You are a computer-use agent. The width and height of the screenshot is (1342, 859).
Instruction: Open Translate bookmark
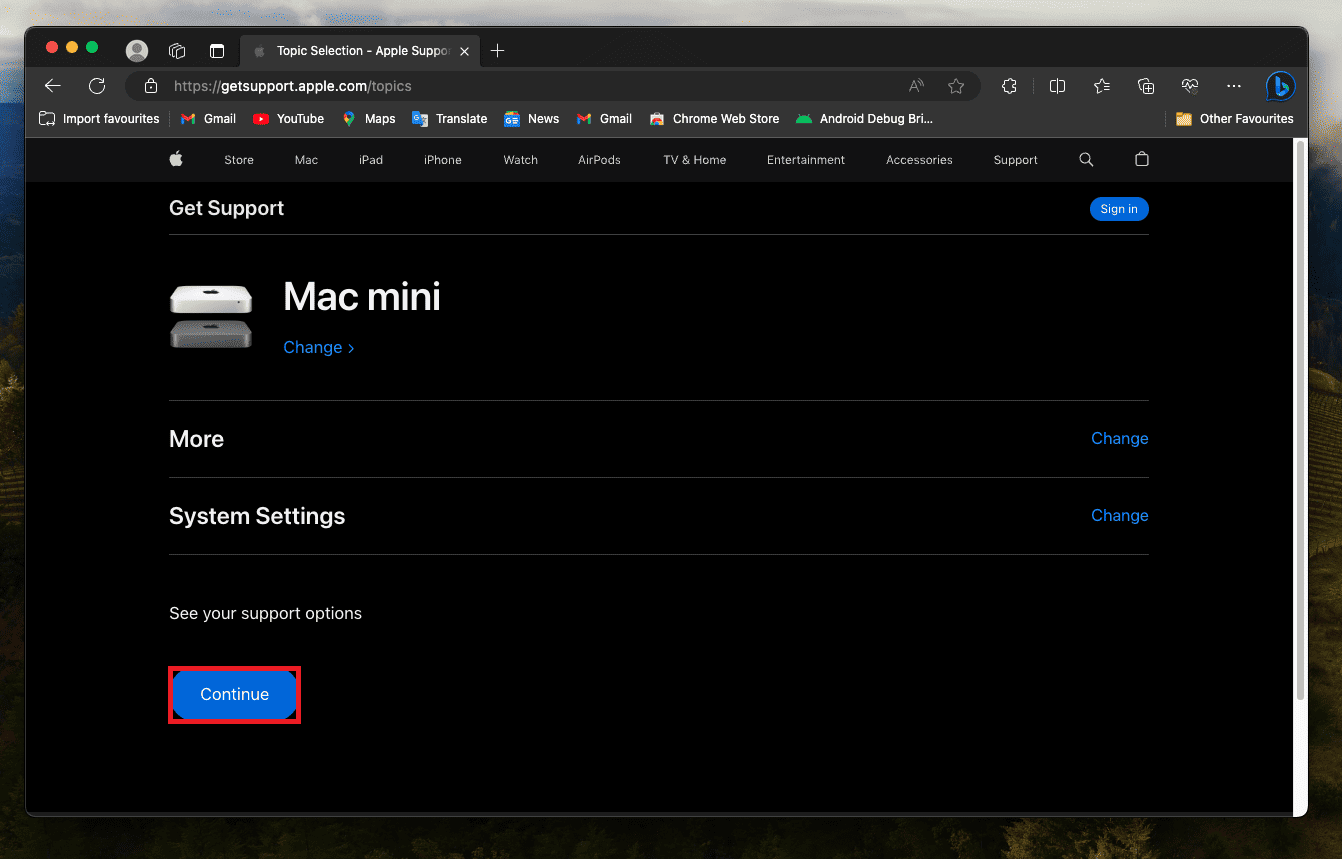click(x=450, y=119)
